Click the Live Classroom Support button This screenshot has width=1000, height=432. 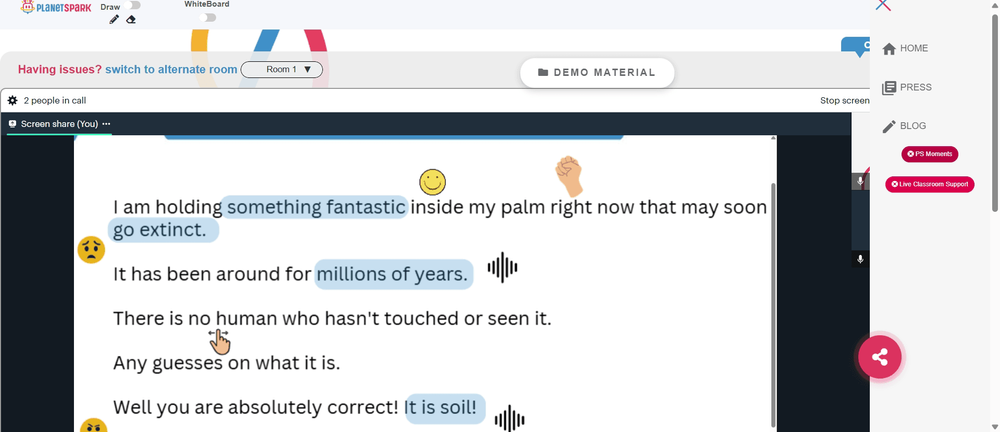930,184
